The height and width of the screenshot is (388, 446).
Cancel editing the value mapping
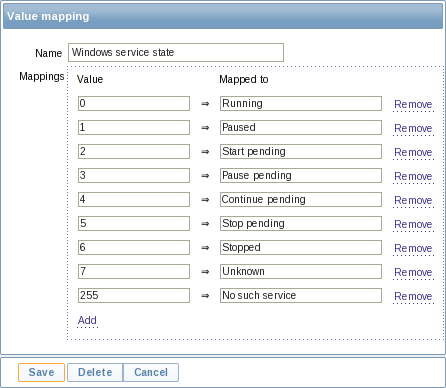[151, 372]
